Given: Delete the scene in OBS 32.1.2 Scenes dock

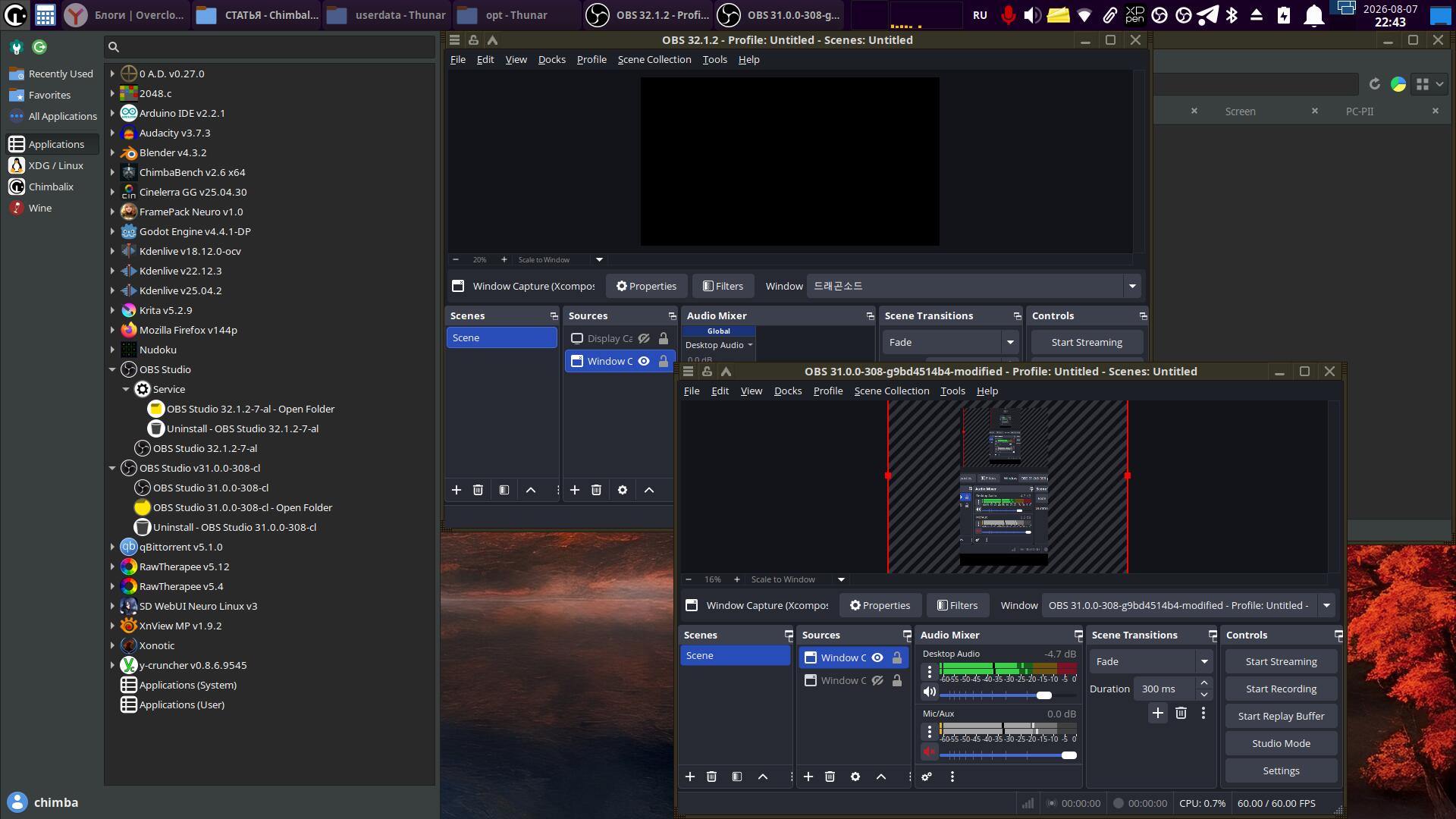Looking at the screenshot, I should (478, 490).
